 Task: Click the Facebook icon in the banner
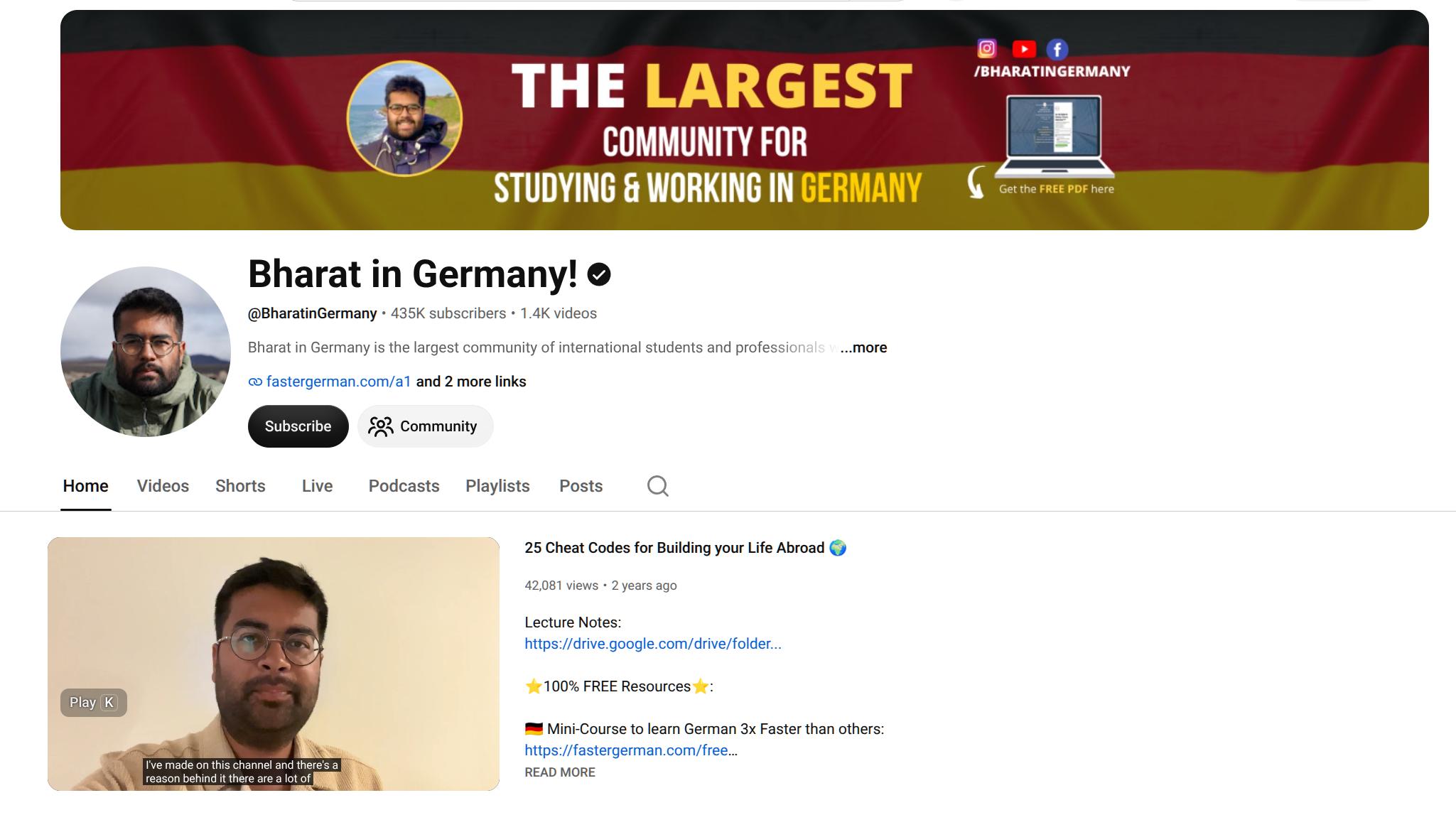coord(1057,49)
